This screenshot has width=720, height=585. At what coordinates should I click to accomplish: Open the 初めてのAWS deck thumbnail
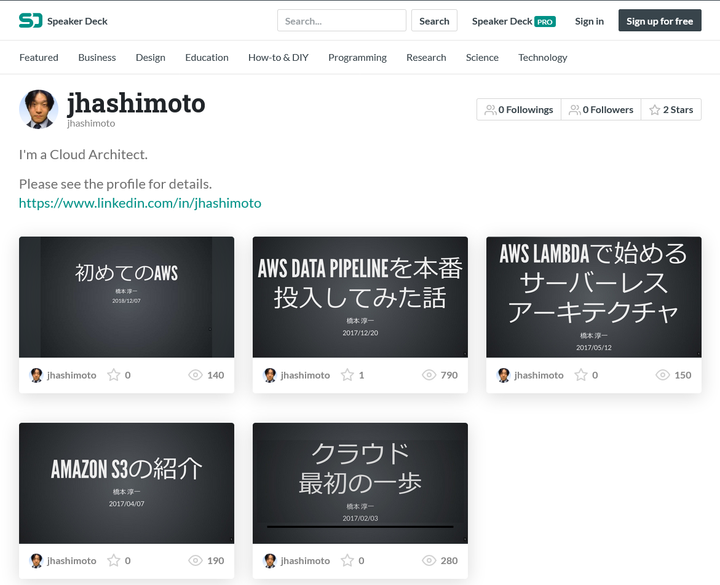126,297
